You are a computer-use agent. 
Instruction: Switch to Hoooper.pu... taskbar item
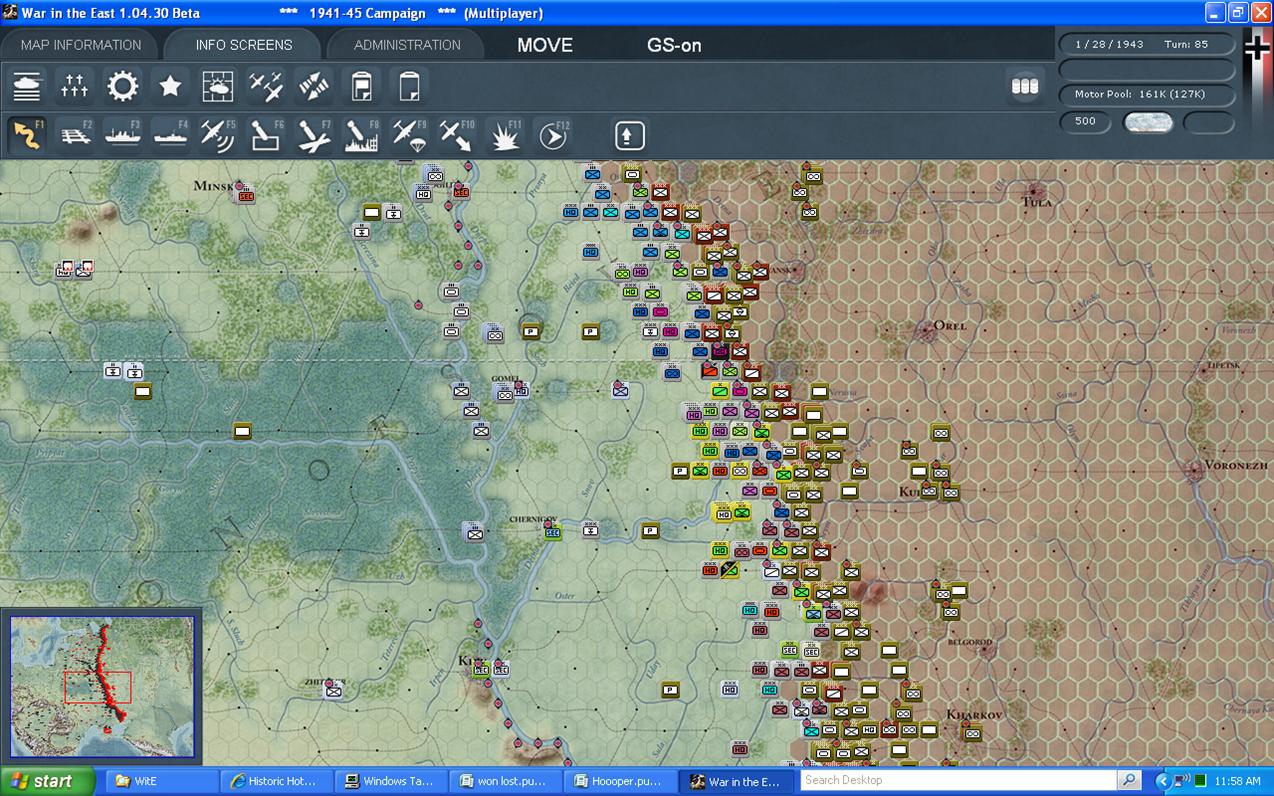click(618, 781)
